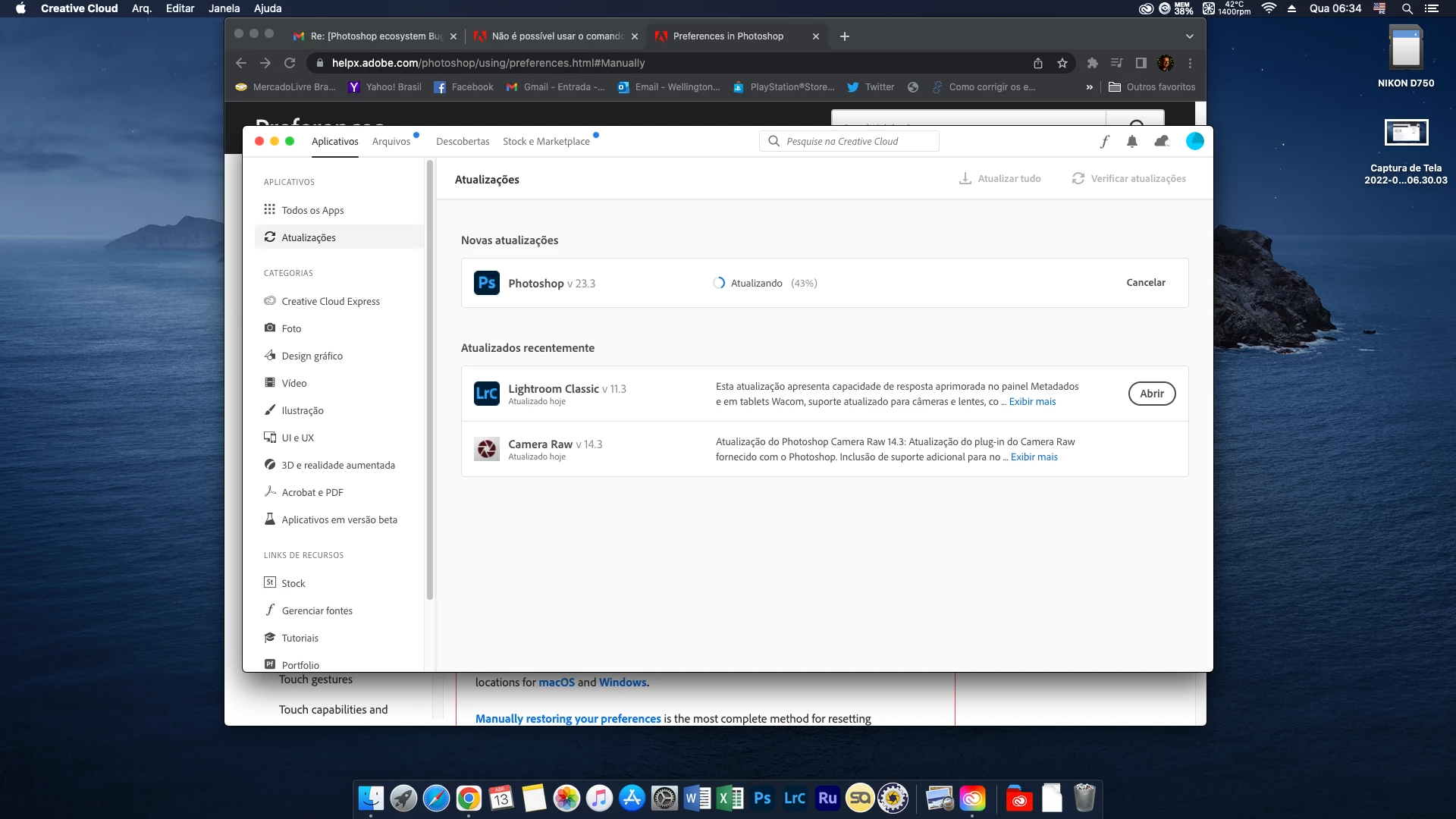Open the Descobertas tab

[x=463, y=142]
